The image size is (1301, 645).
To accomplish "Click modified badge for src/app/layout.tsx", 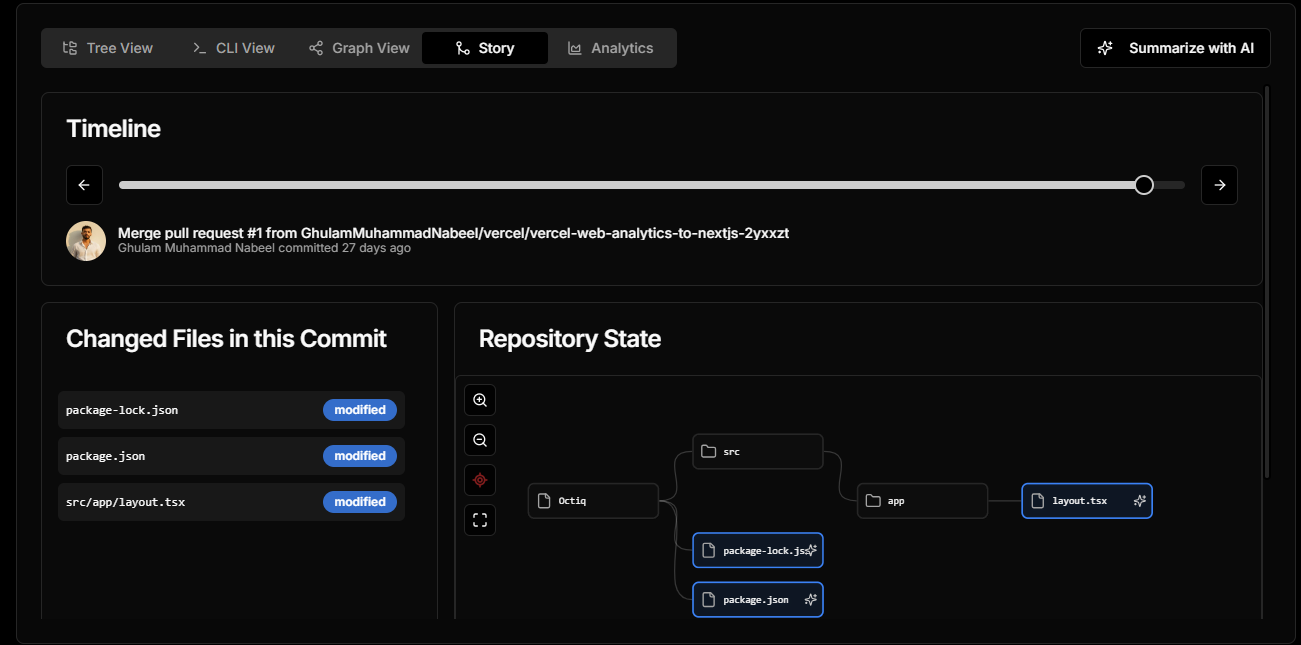I will (360, 502).
